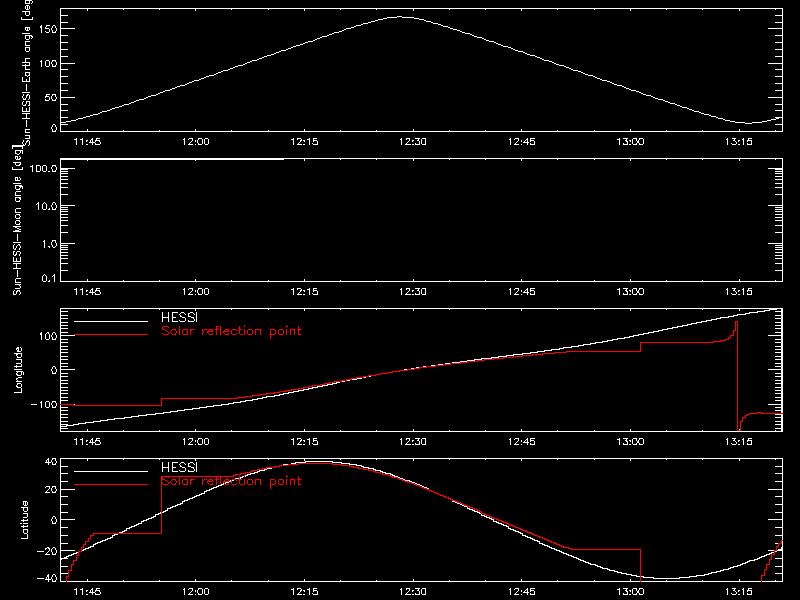Click 11:45 time label under Latitude plot

[87, 591]
